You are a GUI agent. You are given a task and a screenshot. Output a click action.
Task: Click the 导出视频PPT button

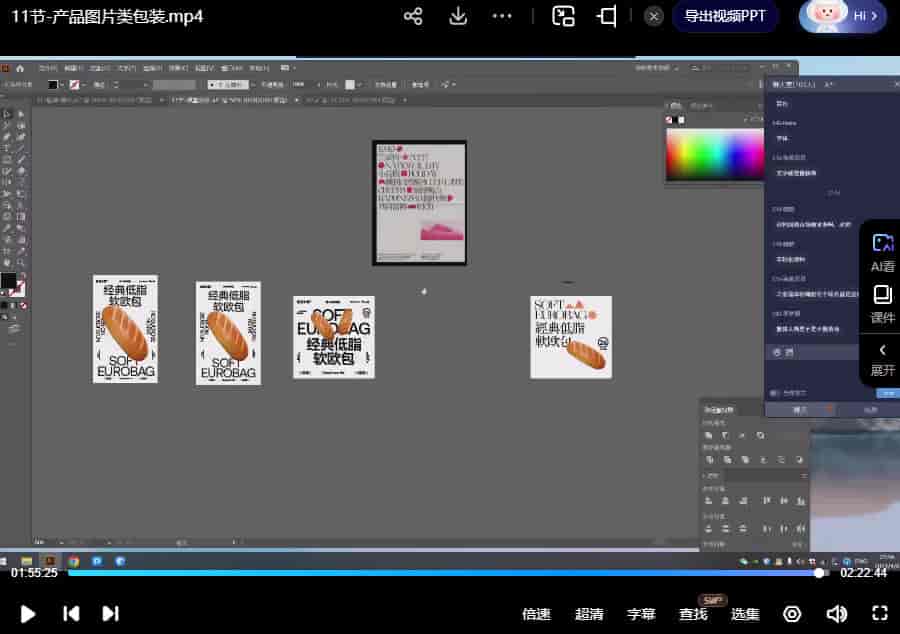(725, 16)
